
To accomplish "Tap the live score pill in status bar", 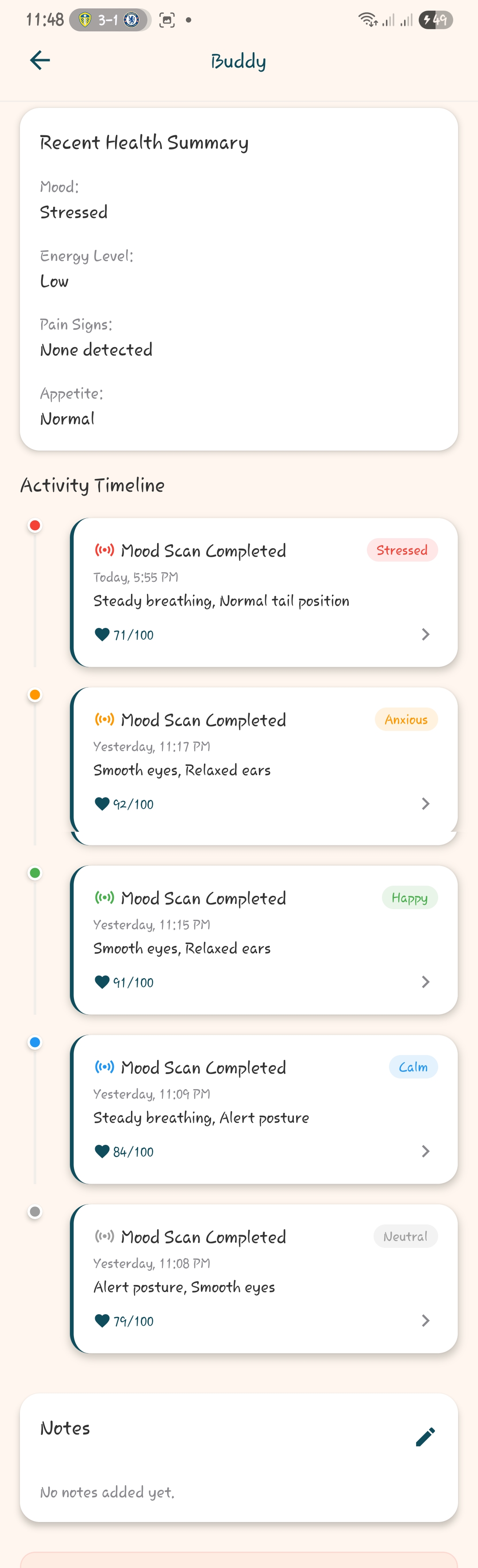I will (x=110, y=20).
